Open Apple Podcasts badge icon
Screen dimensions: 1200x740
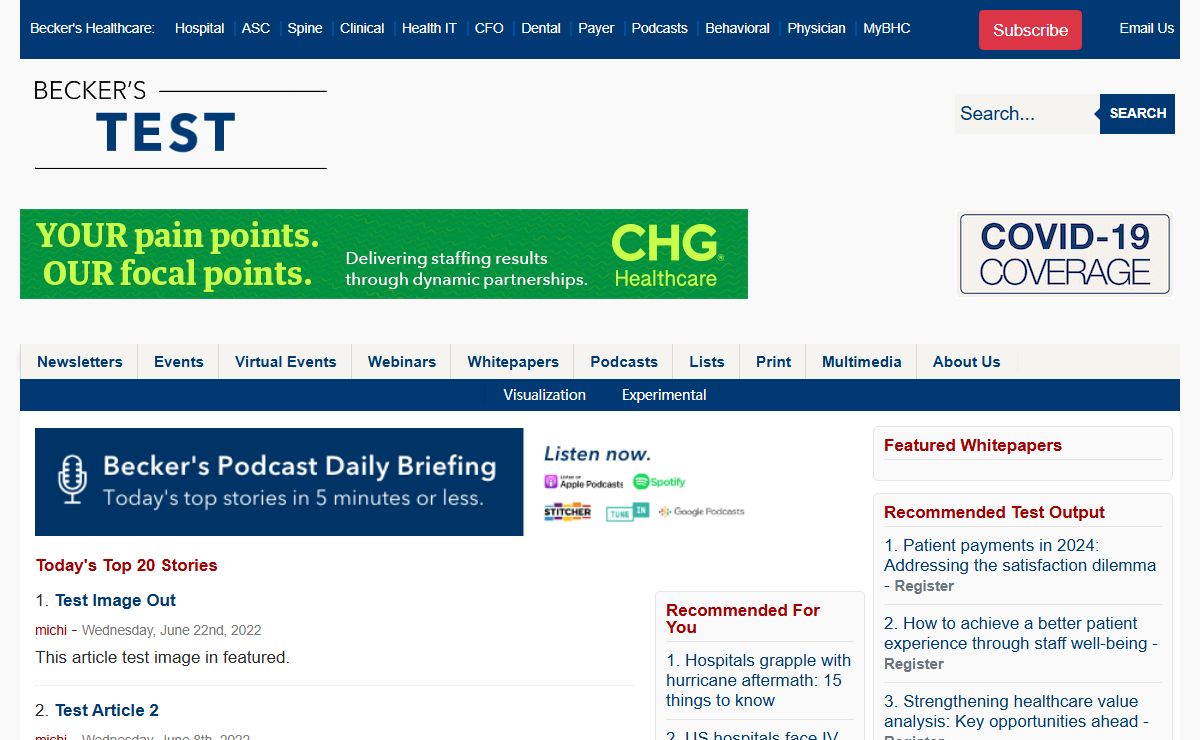pos(583,482)
